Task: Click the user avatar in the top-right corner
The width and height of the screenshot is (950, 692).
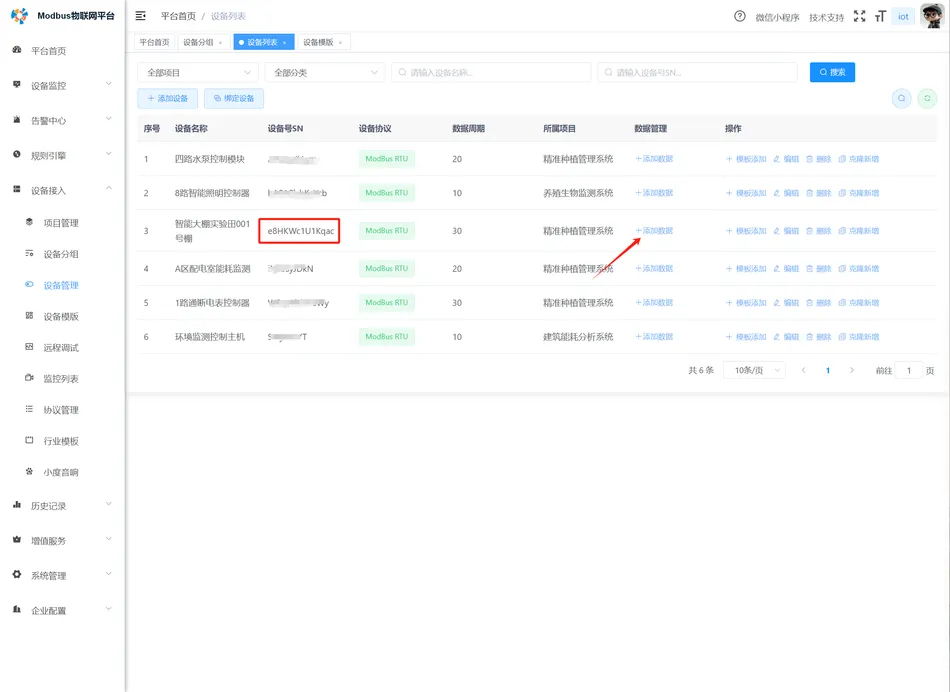Action: [930, 16]
